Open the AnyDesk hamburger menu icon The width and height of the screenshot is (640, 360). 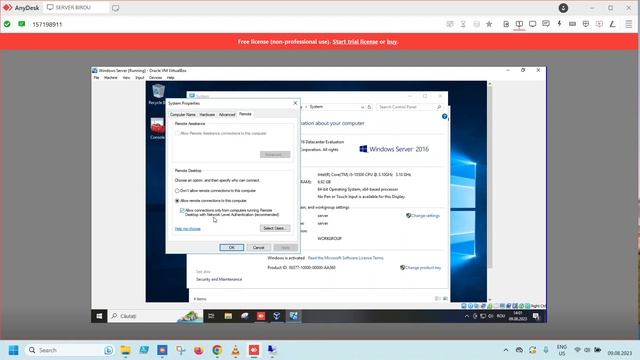pyautogui.click(x=629, y=24)
